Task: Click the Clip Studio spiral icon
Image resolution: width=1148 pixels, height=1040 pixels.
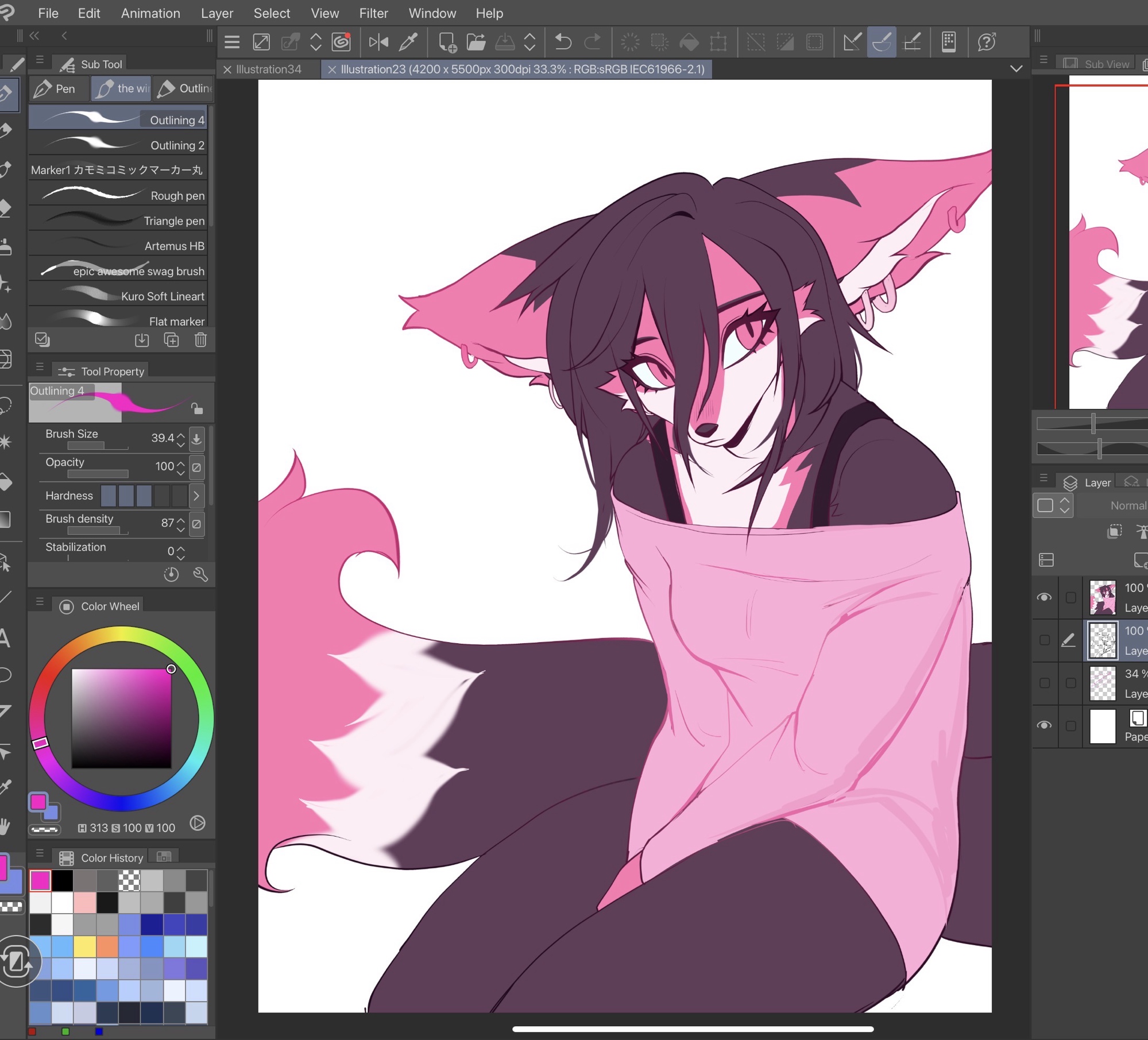Action: point(341,42)
